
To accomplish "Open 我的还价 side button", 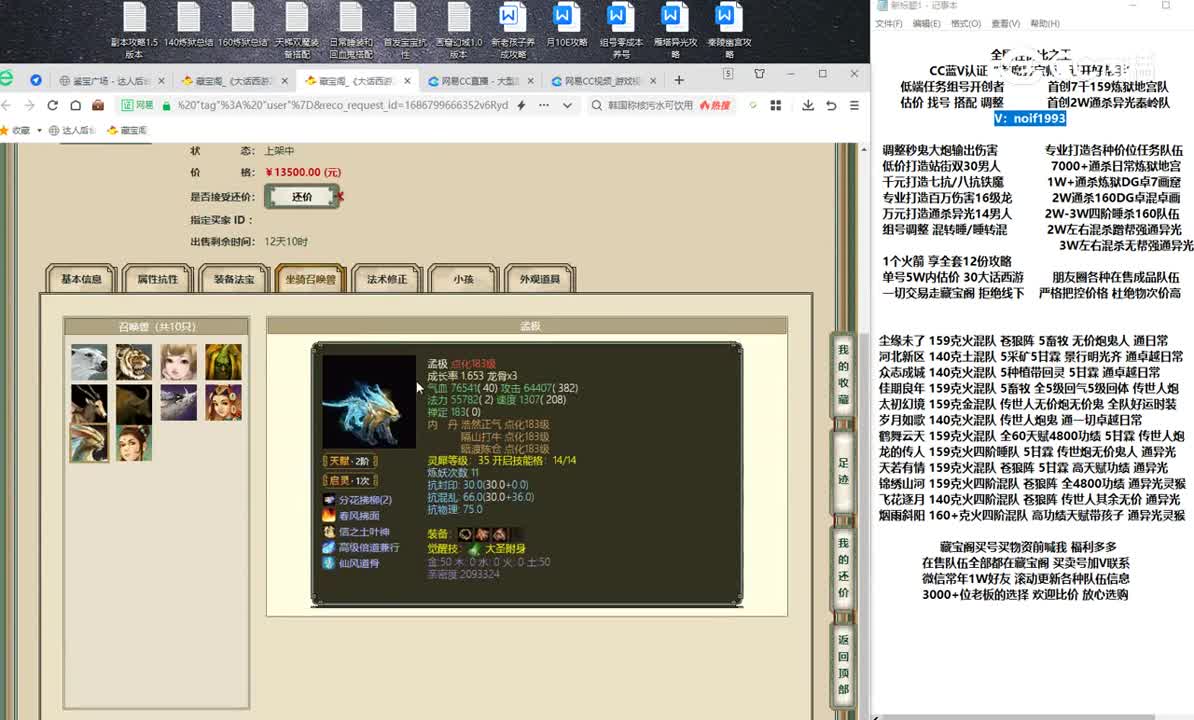I will click(843, 568).
